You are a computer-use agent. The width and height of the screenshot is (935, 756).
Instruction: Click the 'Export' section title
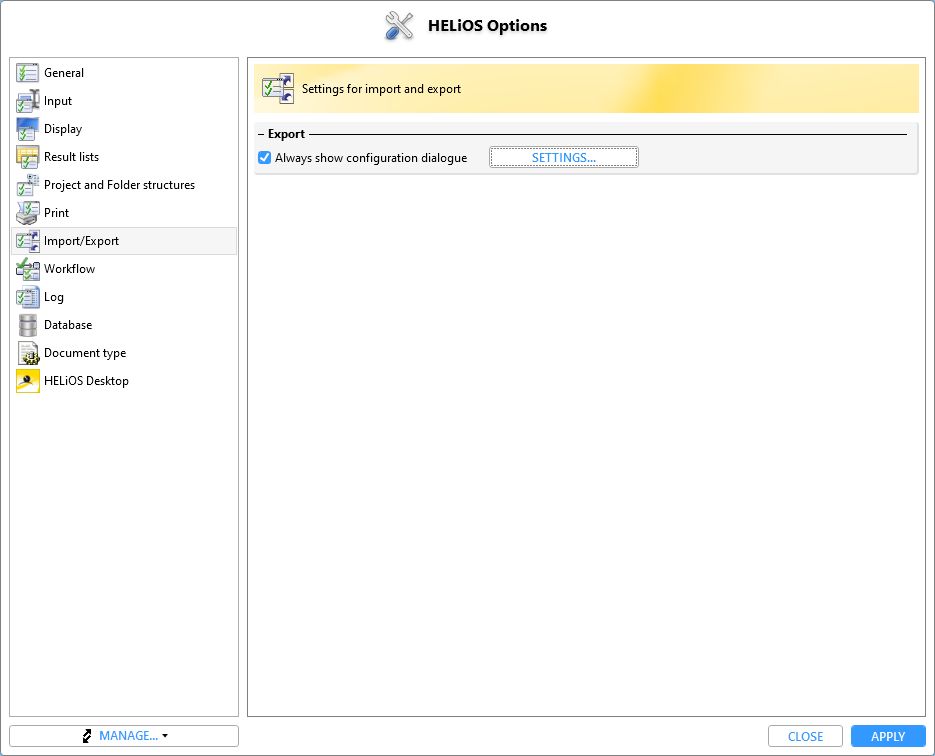click(x=286, y=134)
